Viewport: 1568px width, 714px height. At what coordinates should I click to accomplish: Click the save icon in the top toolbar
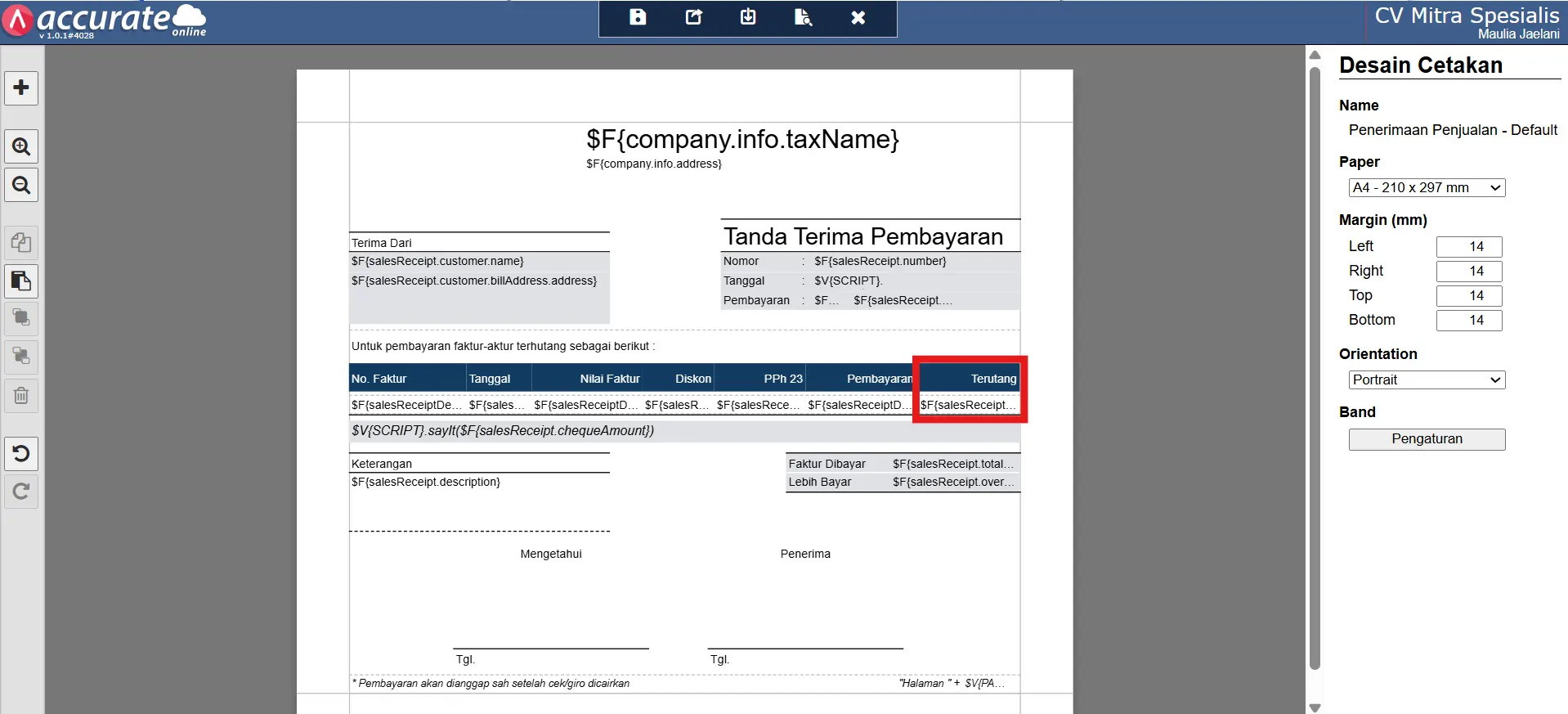638,17
